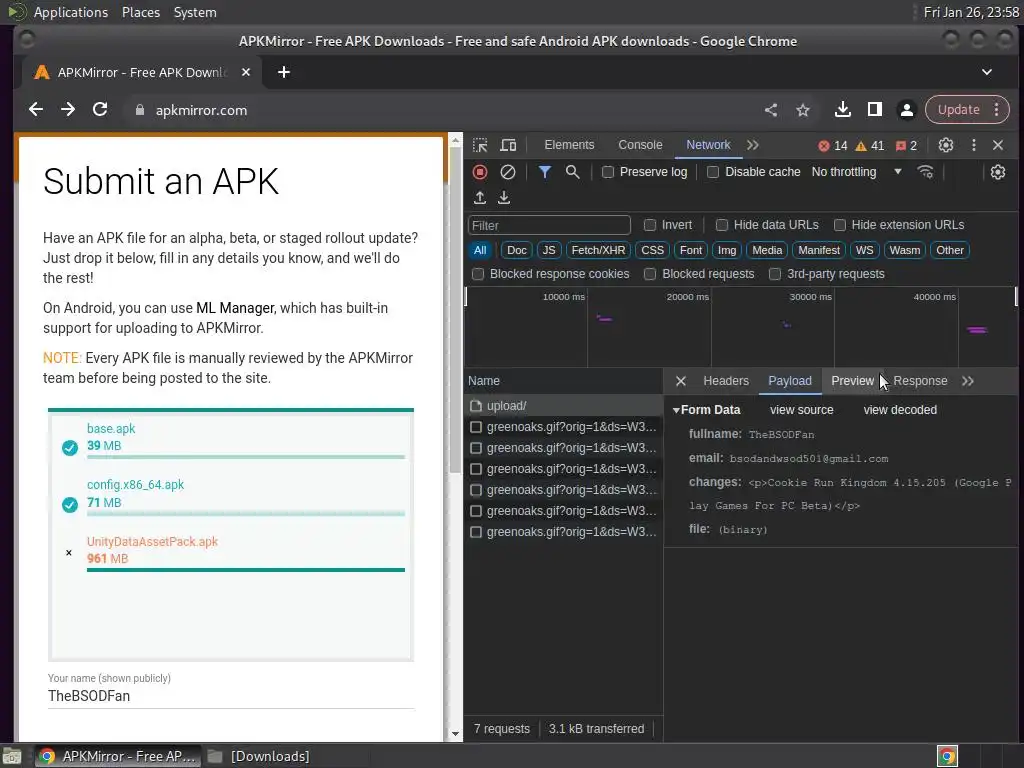Viewport: 1024px width, 768px height.
Task: Show the 14 errors badge
Action: 833,146
